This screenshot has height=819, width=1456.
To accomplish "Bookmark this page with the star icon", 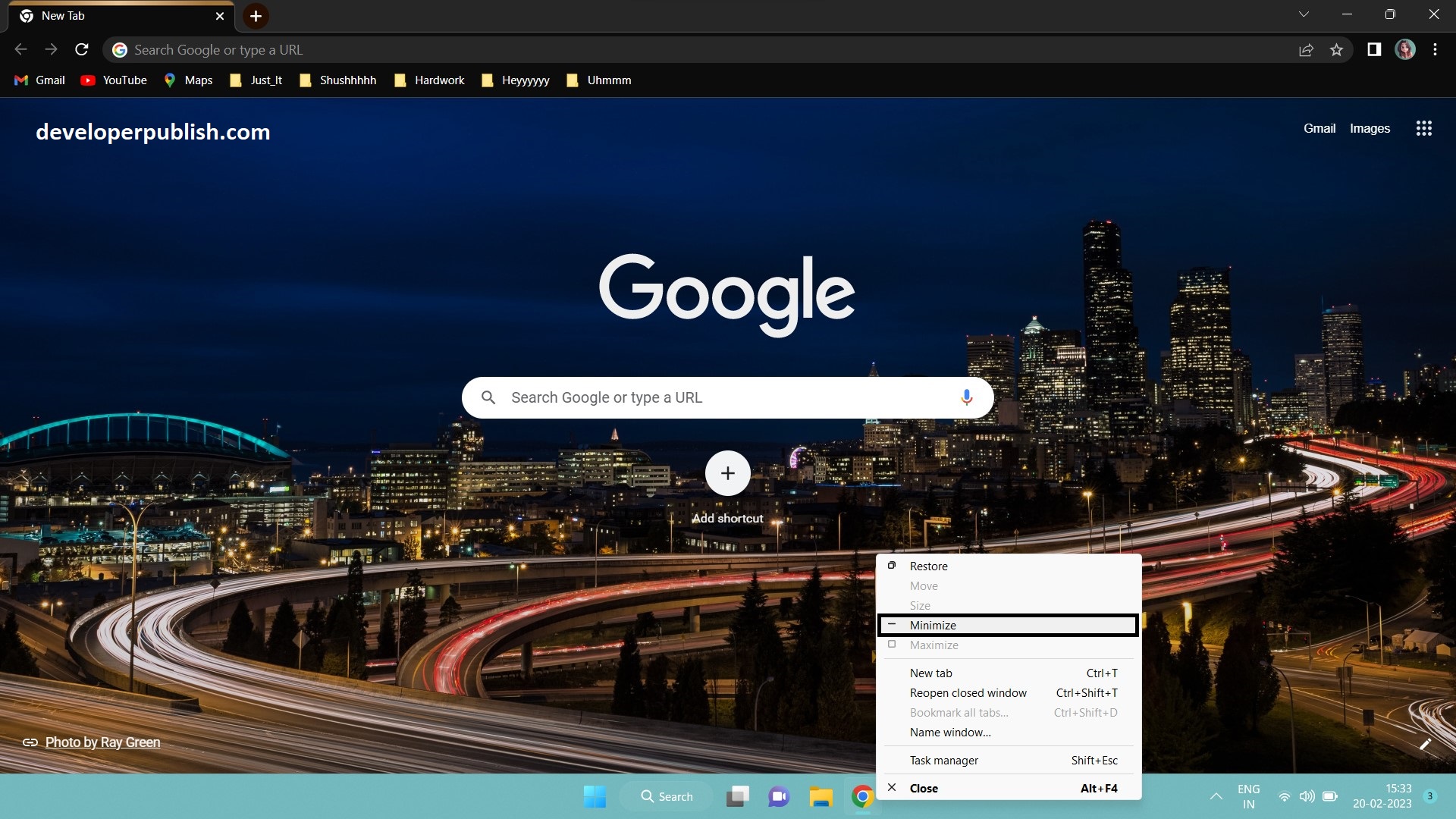I will [x=1337, y=49].
